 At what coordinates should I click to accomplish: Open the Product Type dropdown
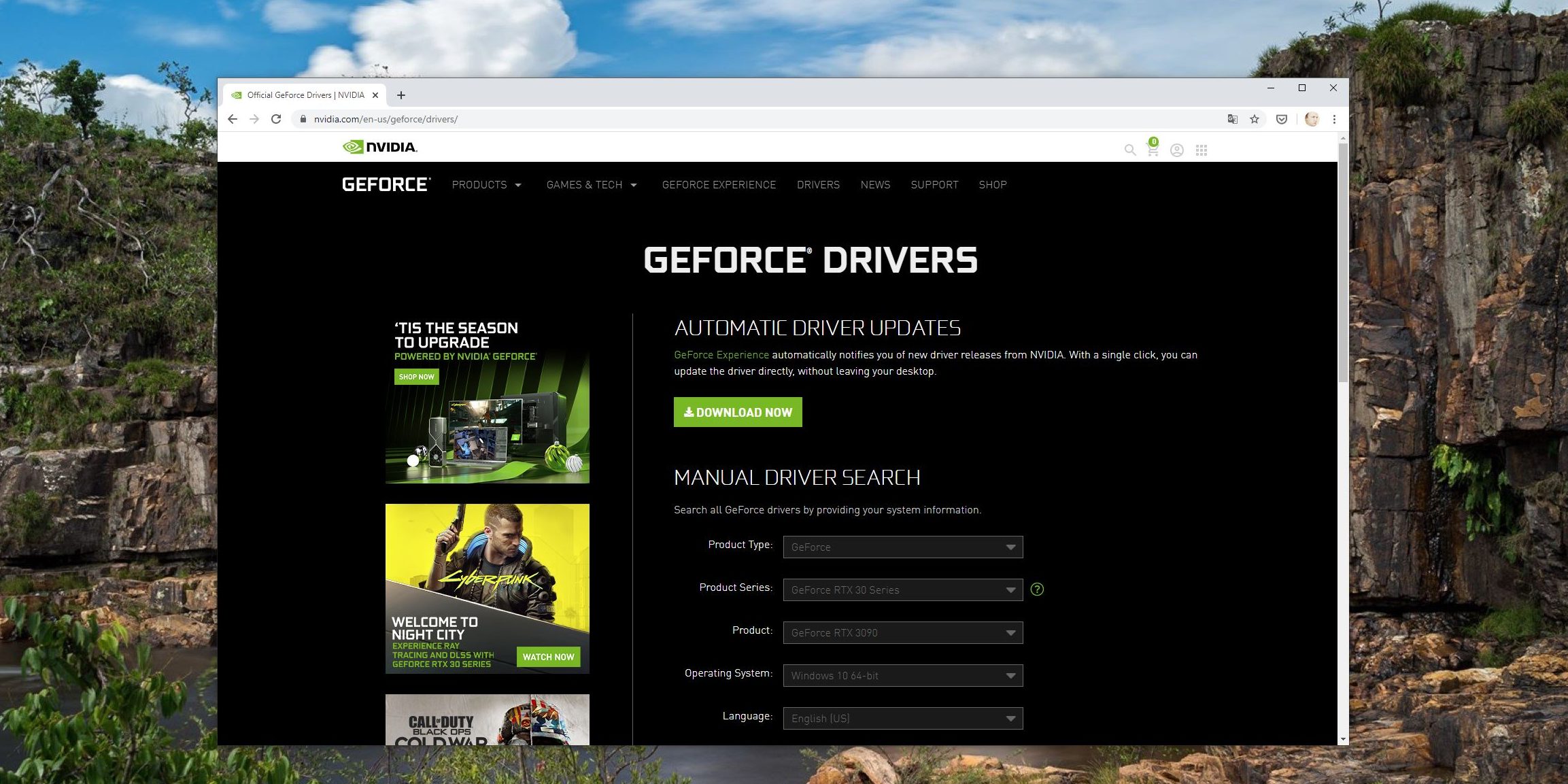point(902,547)
